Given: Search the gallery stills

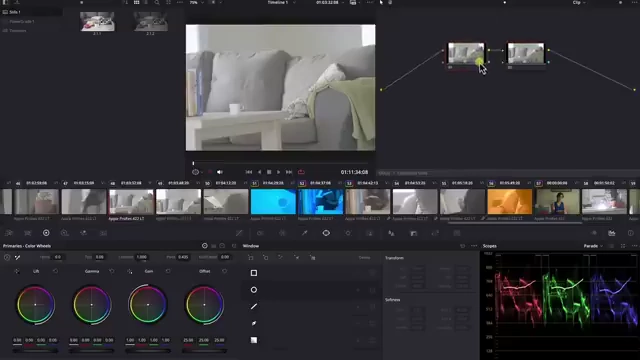Looking at the screenshot, I should [x=157, y=2].
